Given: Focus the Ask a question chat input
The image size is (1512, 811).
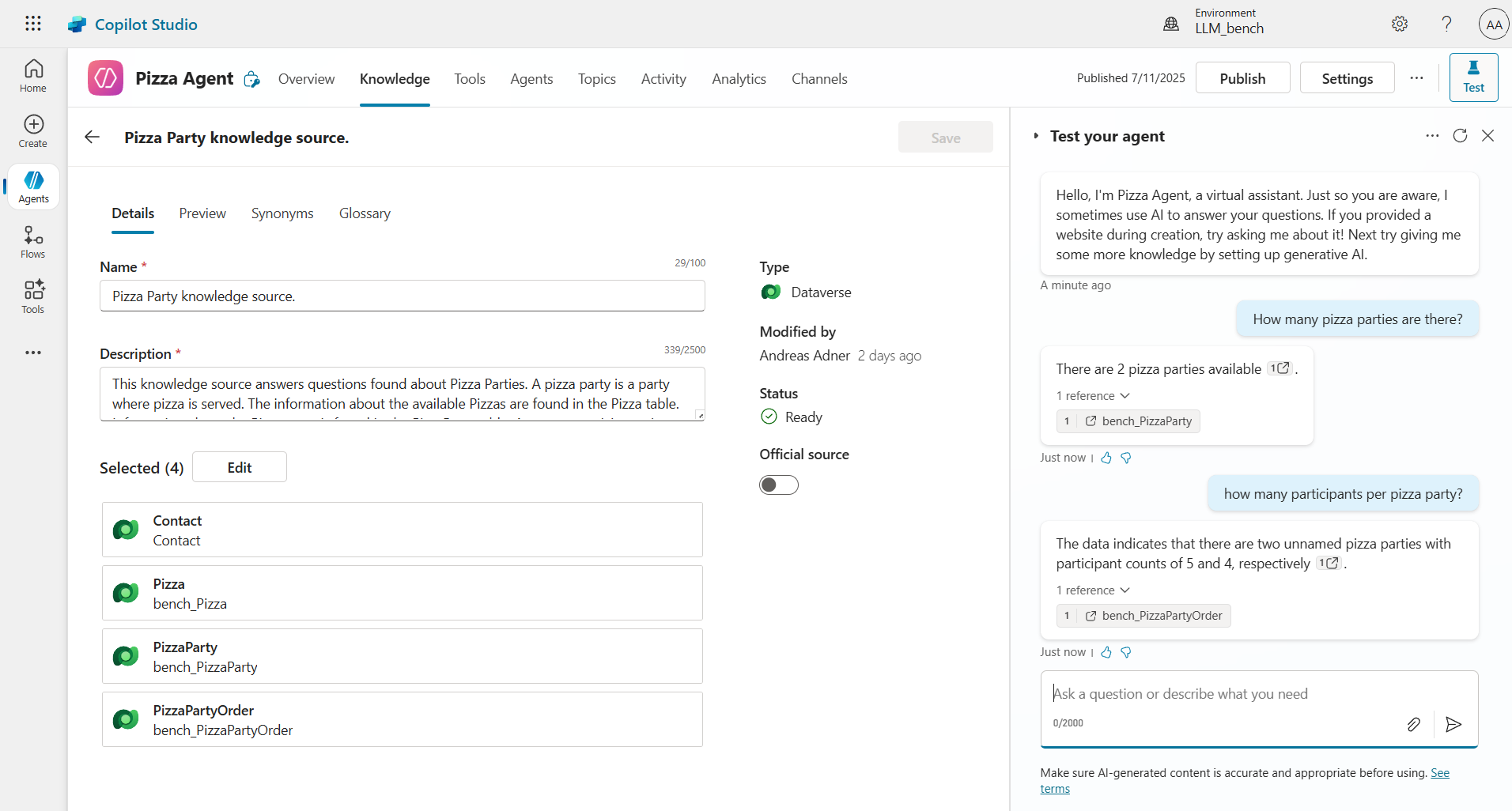Looking at the screenshot, I should [x=1259, y=694].
